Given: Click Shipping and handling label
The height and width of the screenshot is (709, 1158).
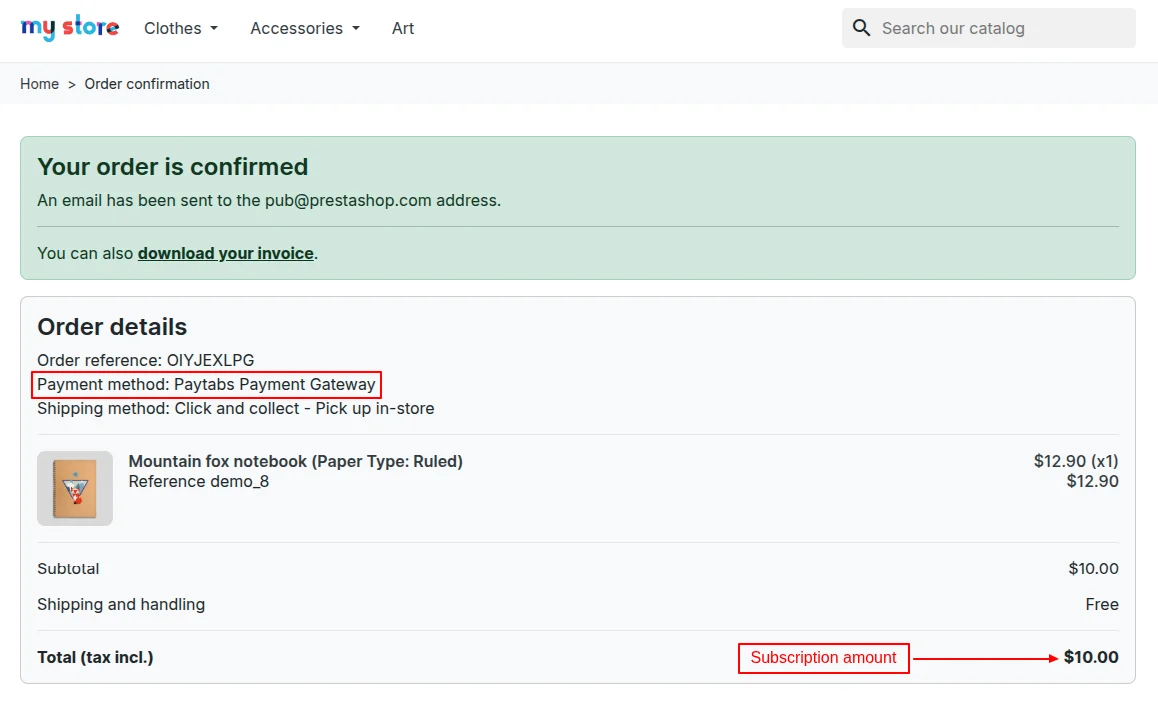Looking at the screenshot, I should pyautogui.click(x=121, y=604).
